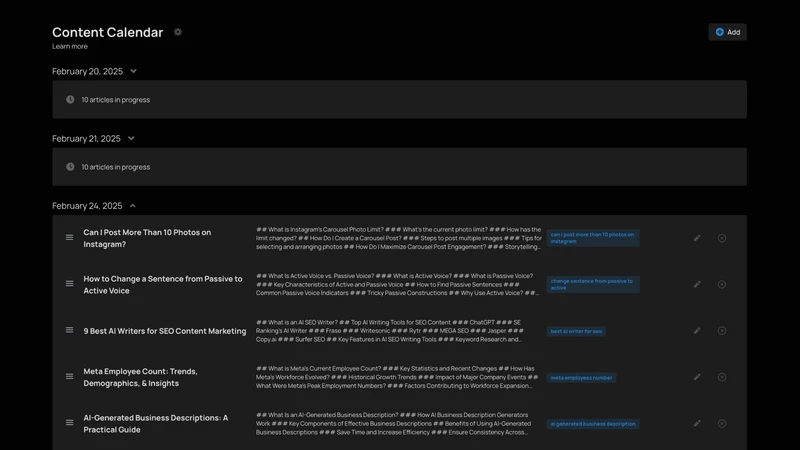This screenshot has width=800, height=450.
Task: Open 'AI-Generated Business Descriptions' title
Action: pos(156,423)
